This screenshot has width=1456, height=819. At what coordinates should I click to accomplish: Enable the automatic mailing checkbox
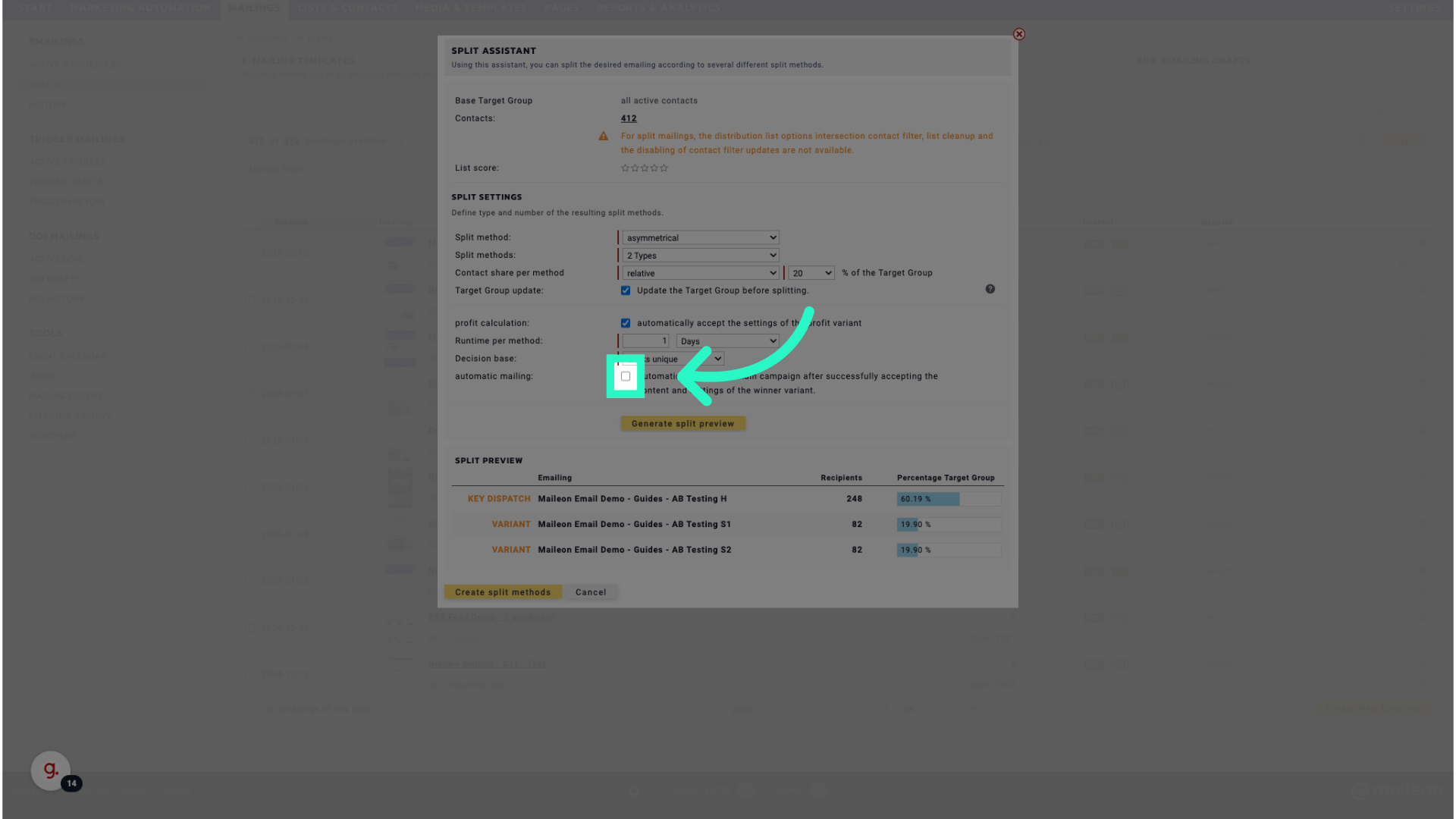click(625, 376)
